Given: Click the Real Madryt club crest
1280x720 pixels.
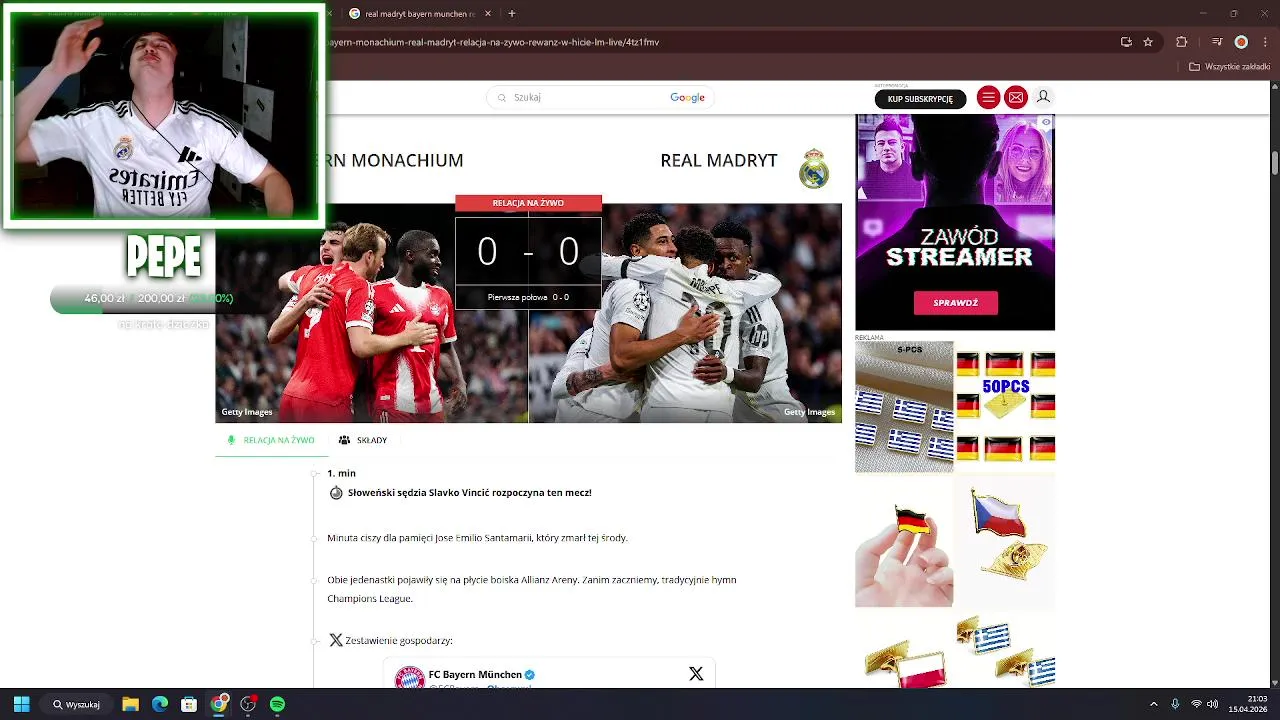Looking at the screenshot, I should coord(814,168).
